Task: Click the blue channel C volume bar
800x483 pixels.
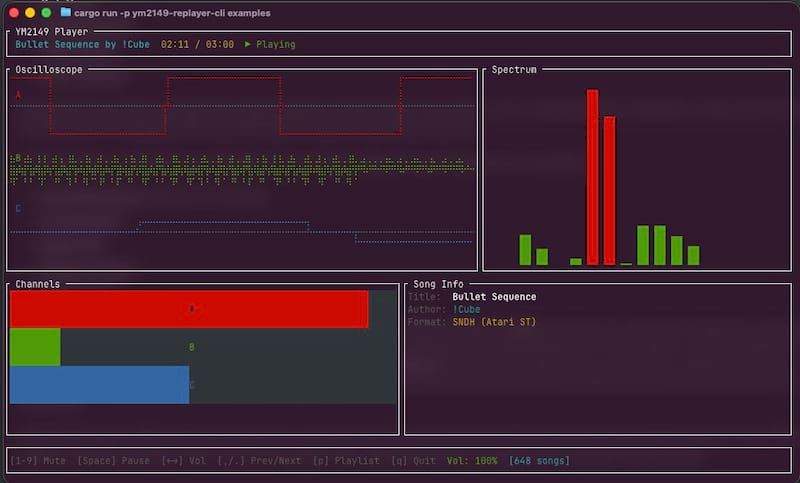Action: pyautogui.click(x=99, y=385)
